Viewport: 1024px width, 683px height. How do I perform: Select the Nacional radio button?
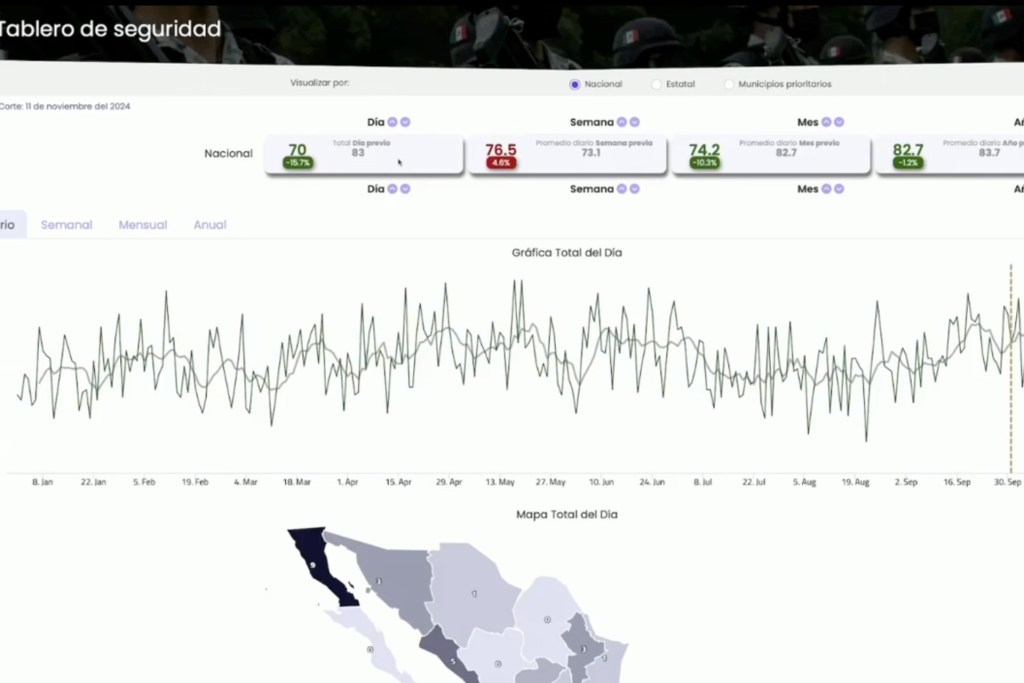pyautogui.click(x=575, y=84)
